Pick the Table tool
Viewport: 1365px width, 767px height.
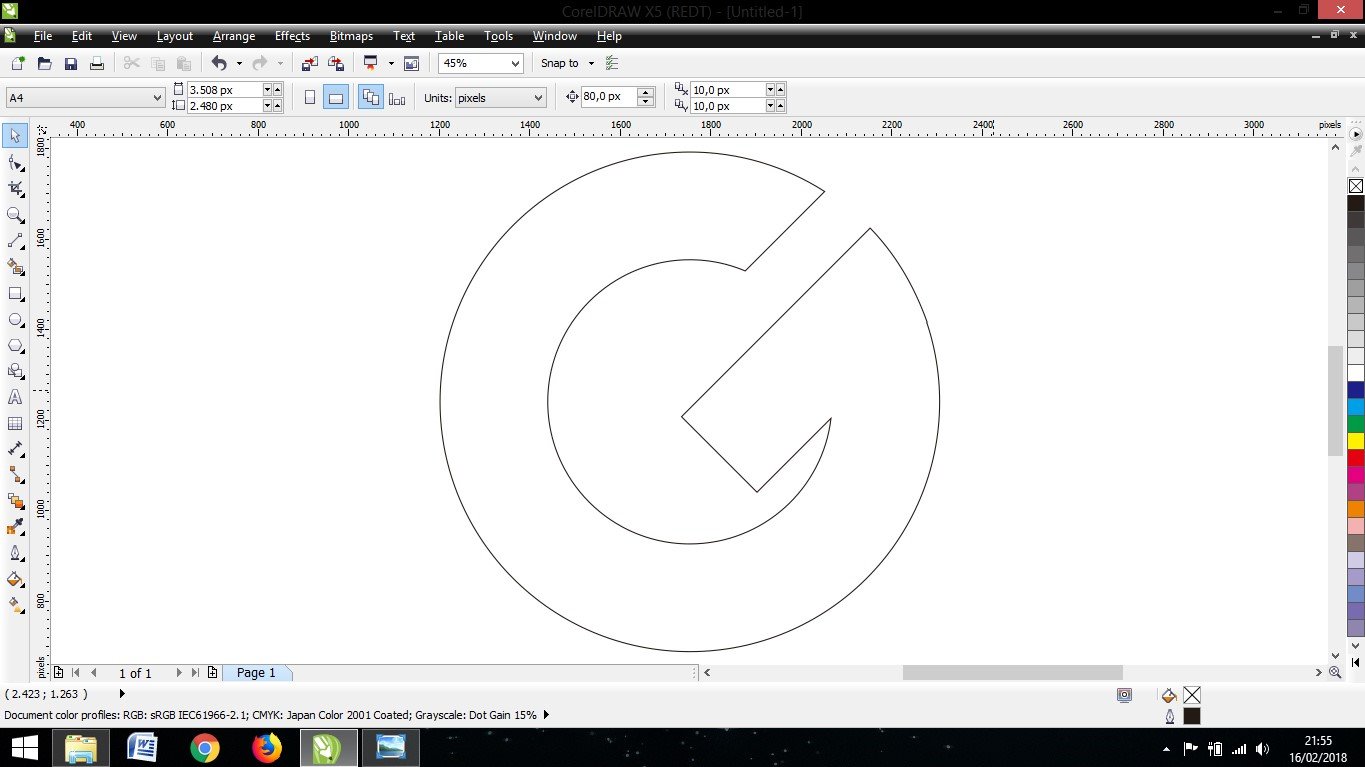[x=15, y=423]
